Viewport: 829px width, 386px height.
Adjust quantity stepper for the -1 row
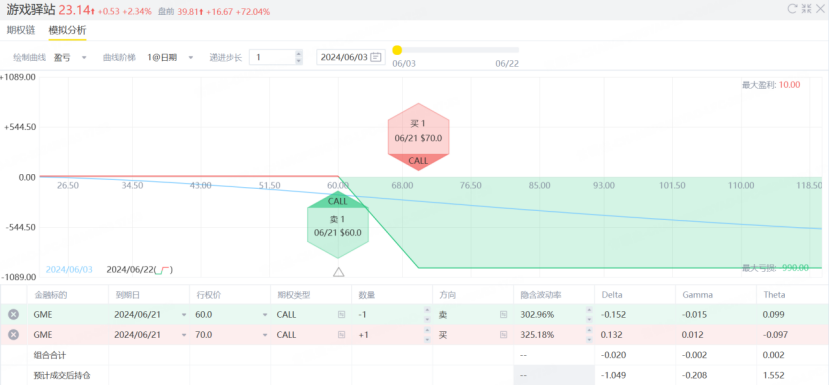click(427, 315)
